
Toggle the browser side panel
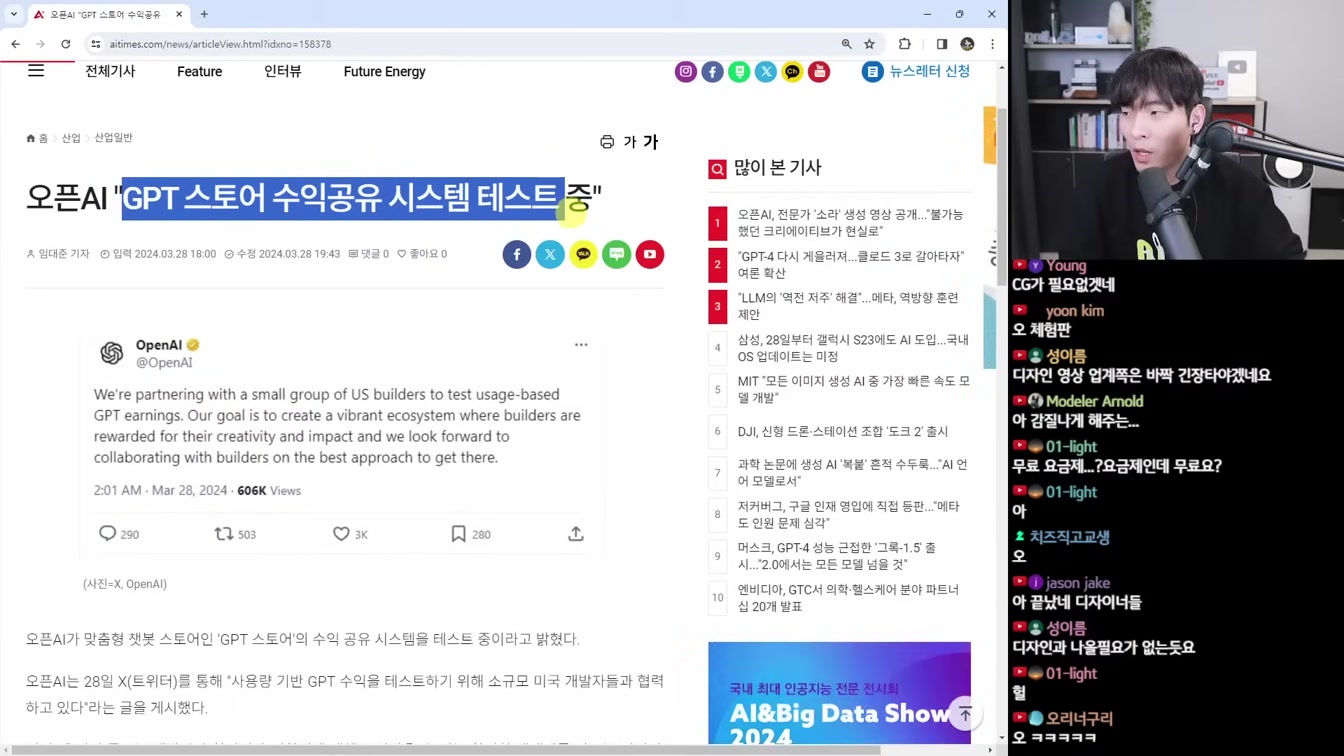(942, 44)
